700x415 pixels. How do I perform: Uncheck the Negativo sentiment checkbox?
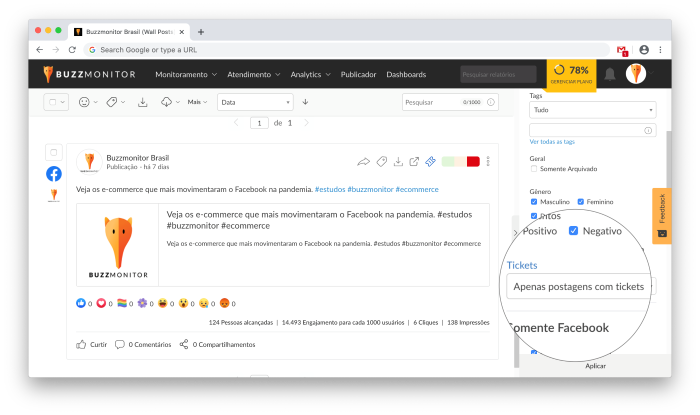pos(573,231)
